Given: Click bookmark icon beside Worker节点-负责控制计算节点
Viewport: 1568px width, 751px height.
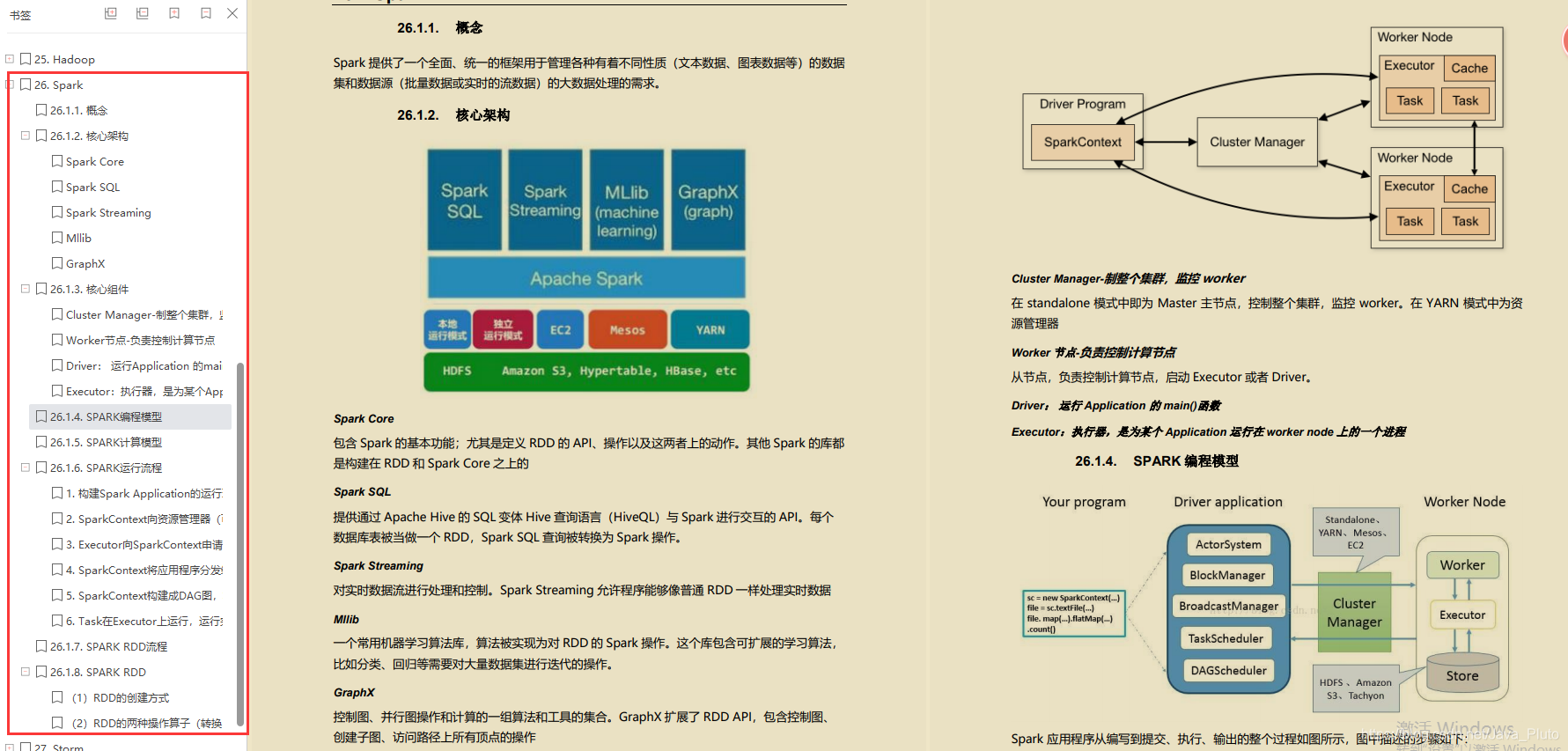Looking at the screenshot, I should point(57,340).
